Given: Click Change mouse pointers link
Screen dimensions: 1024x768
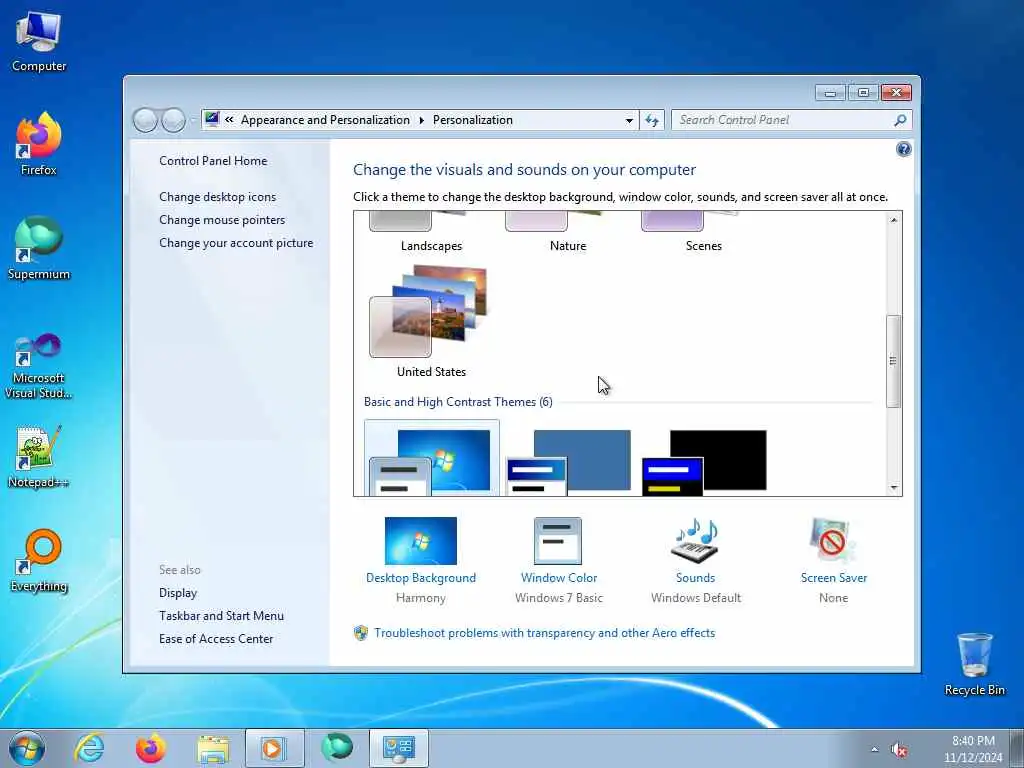Looking at the screenshot, I should click(222, 219).
